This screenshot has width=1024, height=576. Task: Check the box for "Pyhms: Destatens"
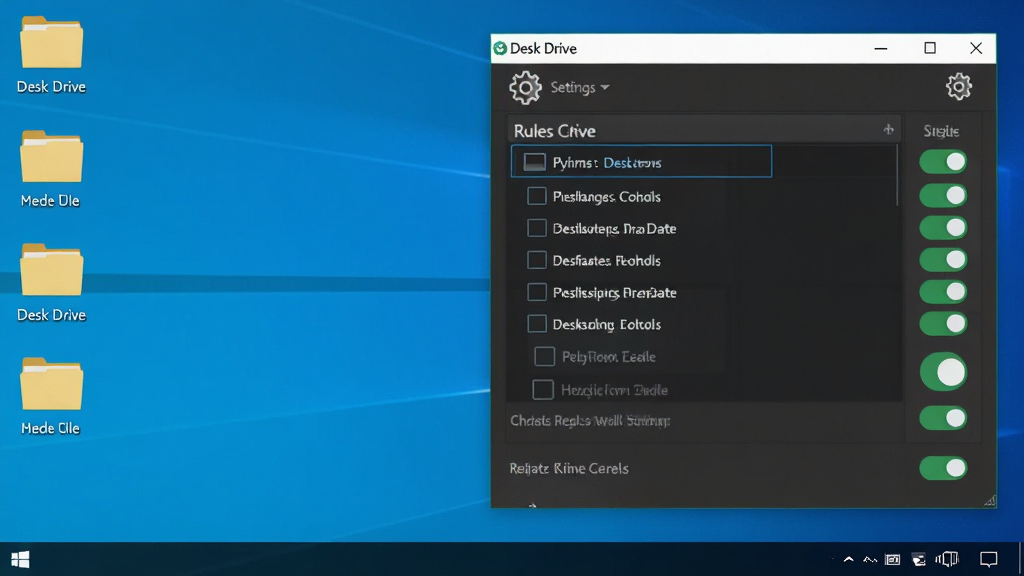pyautogui.click(x=534, y=162)
